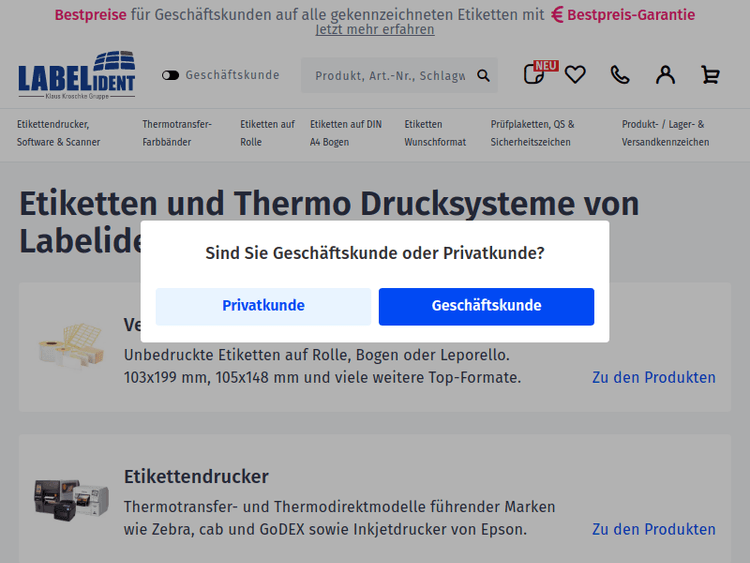Screen dimensions: 750x563
Task: Click the search magnifier icon
Action: 484,76
